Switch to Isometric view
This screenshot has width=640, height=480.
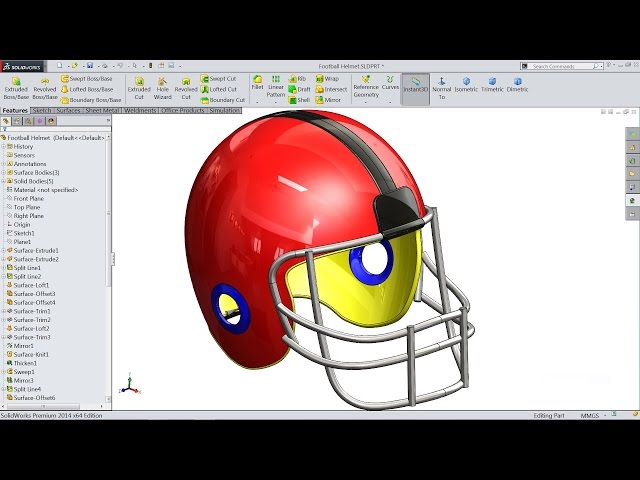(466, 85)
